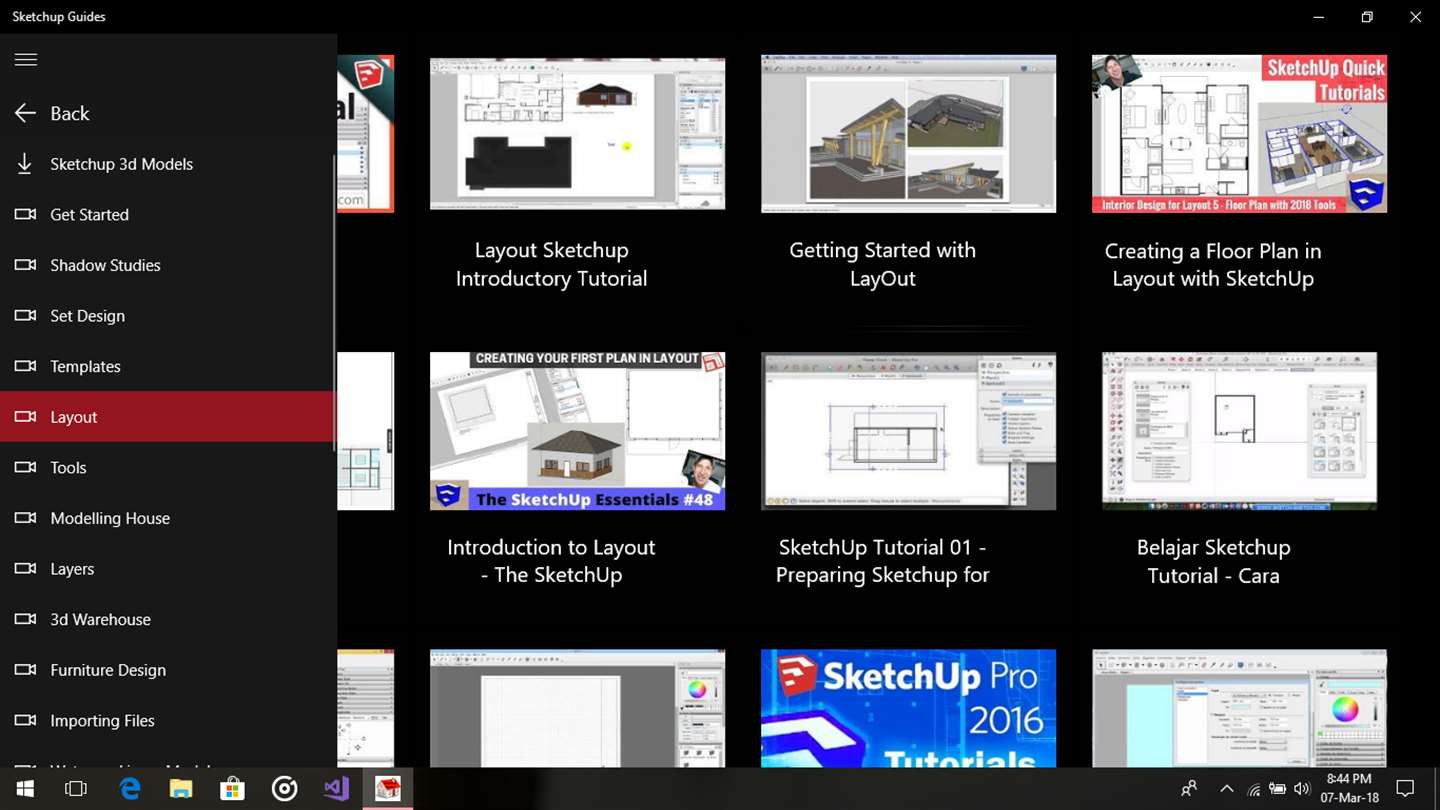Open the hamburger navigation menu
Viewport: 1440px width, 810px height.
click(26, 60)
